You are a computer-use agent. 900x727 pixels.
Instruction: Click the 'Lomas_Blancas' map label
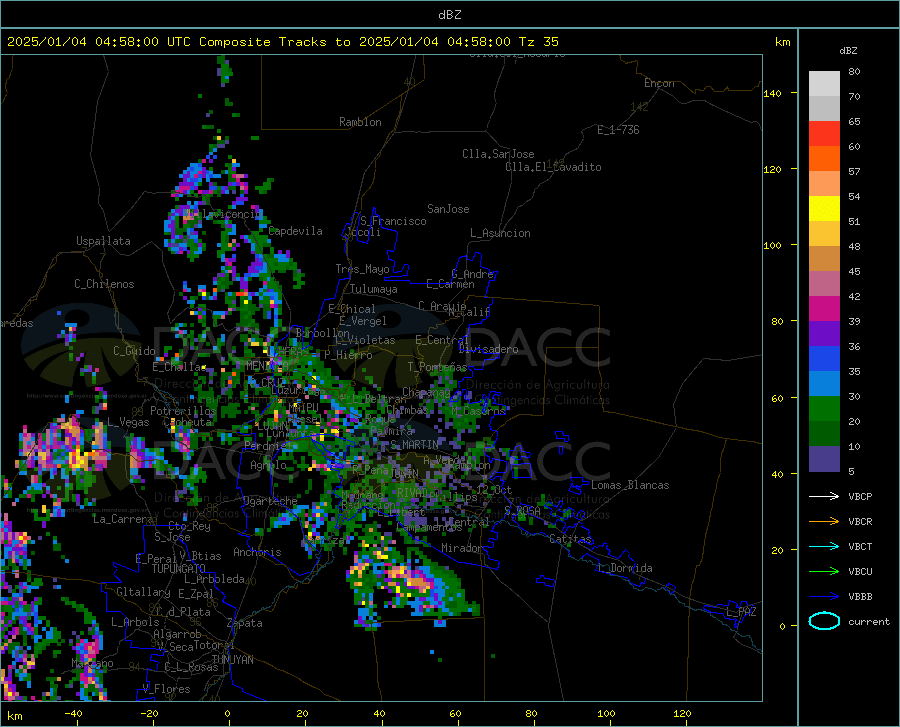[630, 485]
